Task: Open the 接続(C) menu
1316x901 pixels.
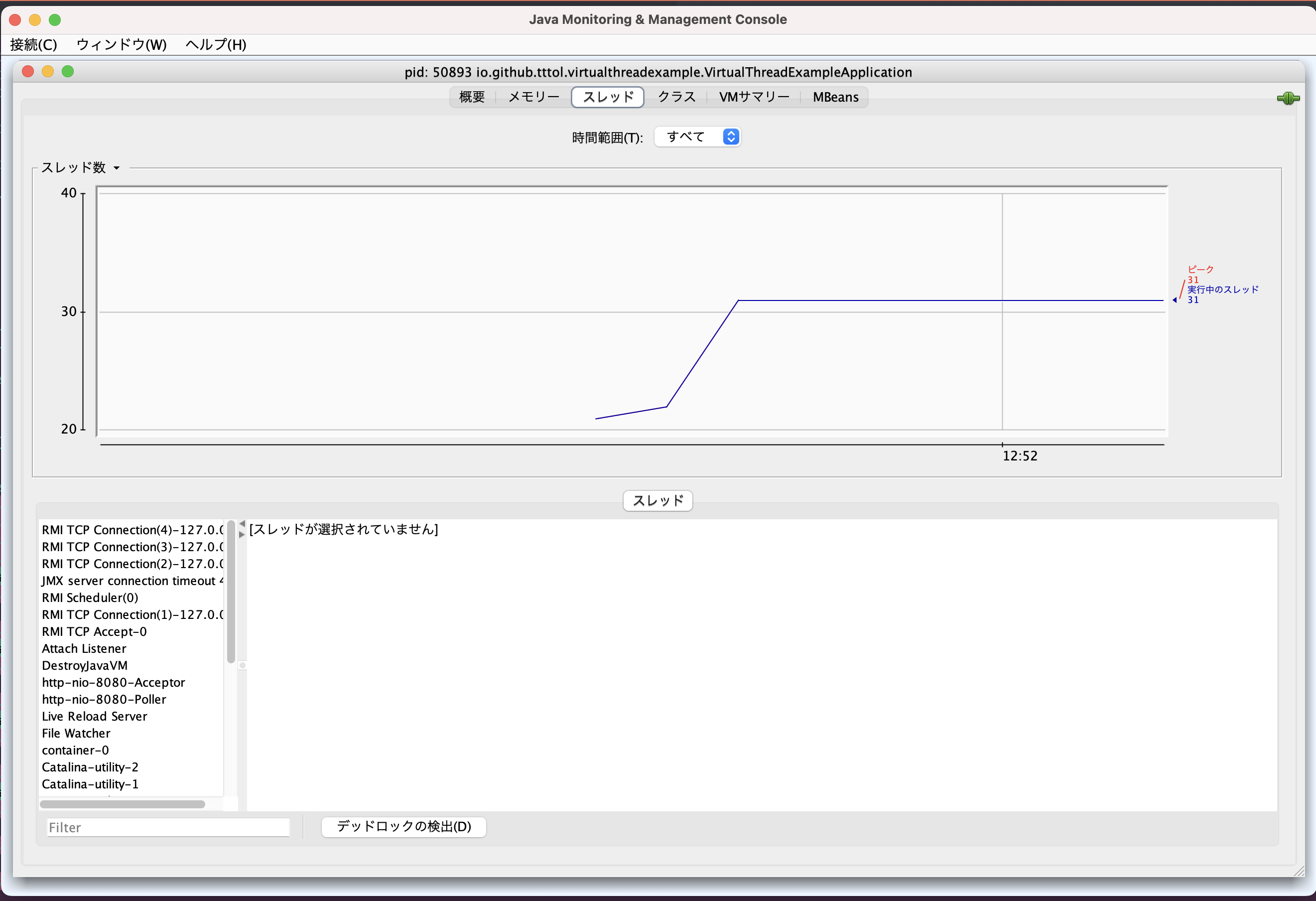Action: [33, 44]
